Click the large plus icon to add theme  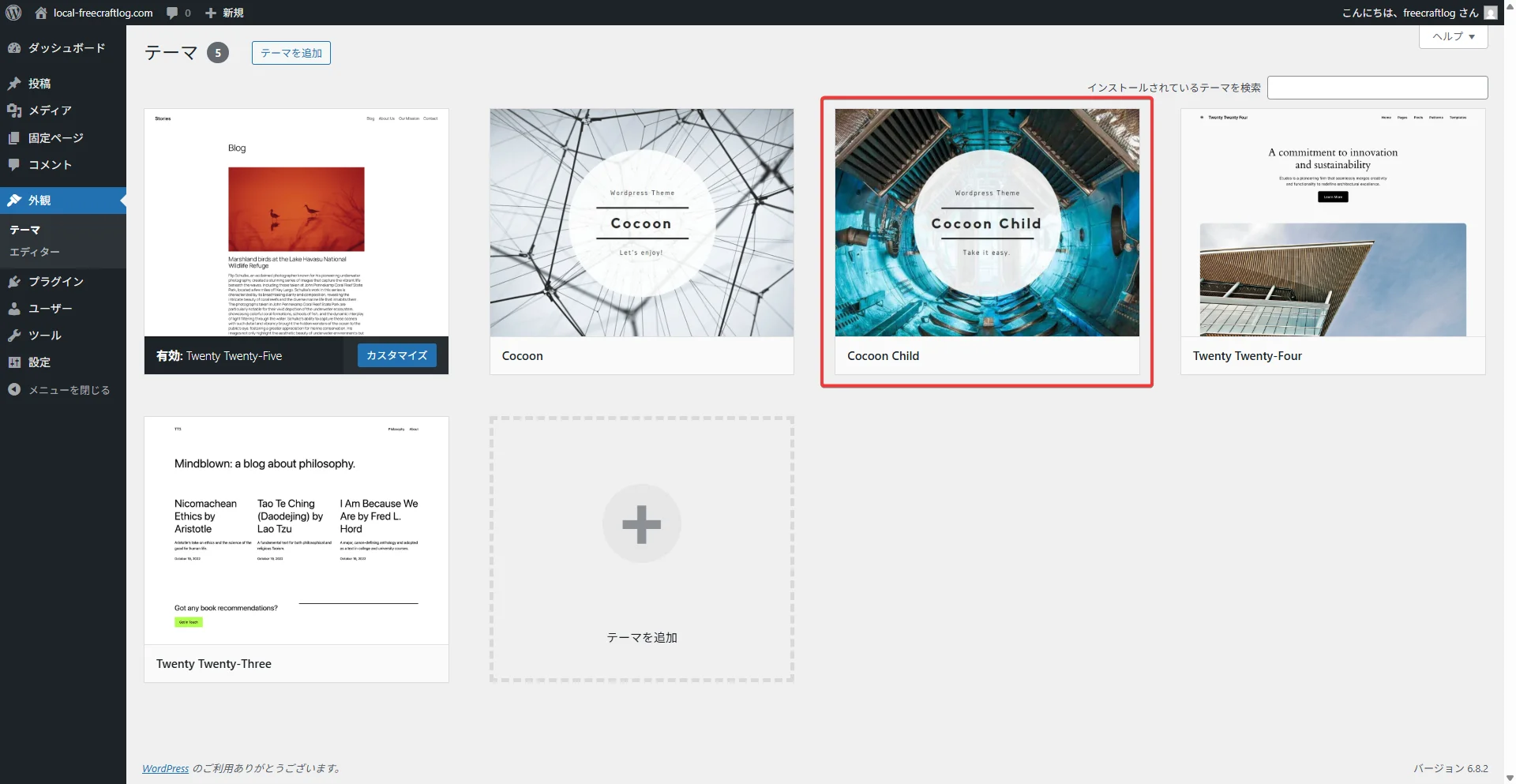[x=641, y=524]
